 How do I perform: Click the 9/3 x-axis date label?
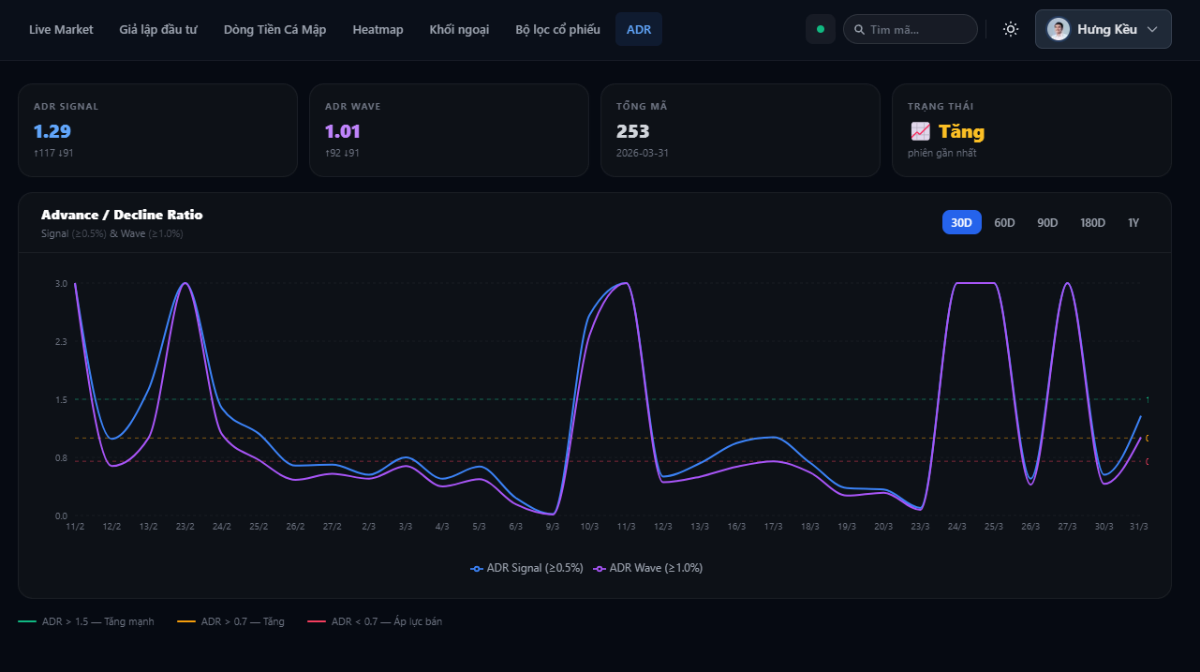tap(553, 526)
